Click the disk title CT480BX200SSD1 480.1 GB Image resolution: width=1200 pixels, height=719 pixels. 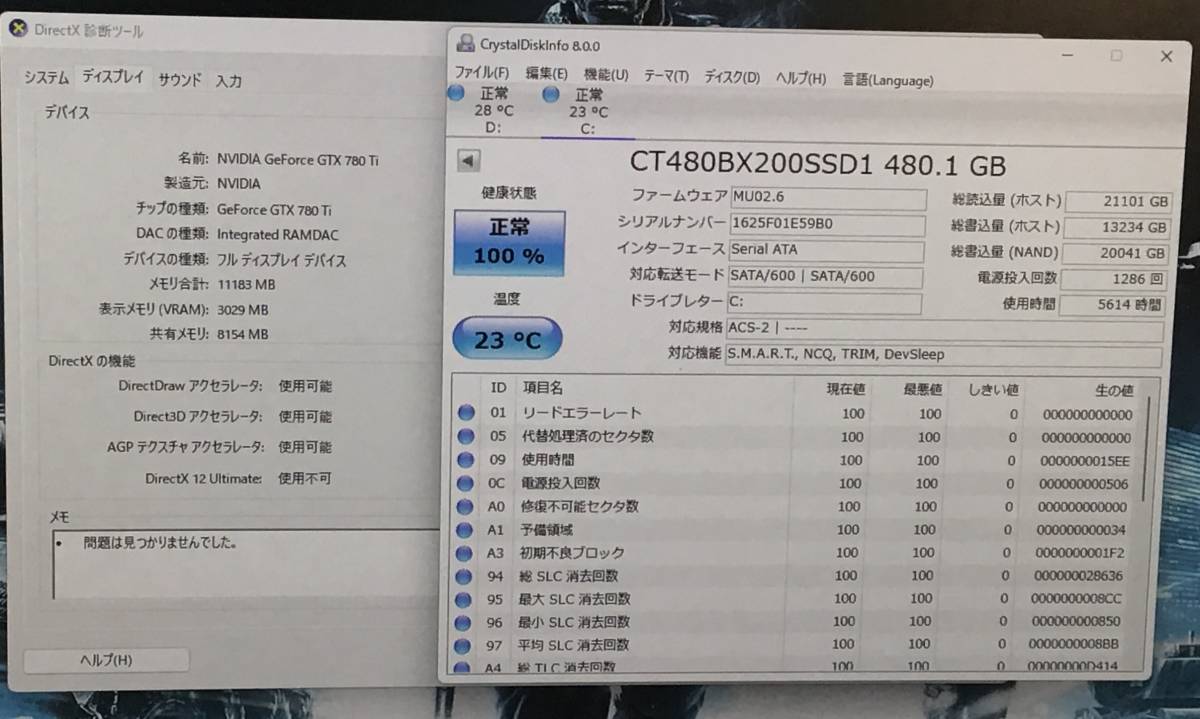pos(818,164)
